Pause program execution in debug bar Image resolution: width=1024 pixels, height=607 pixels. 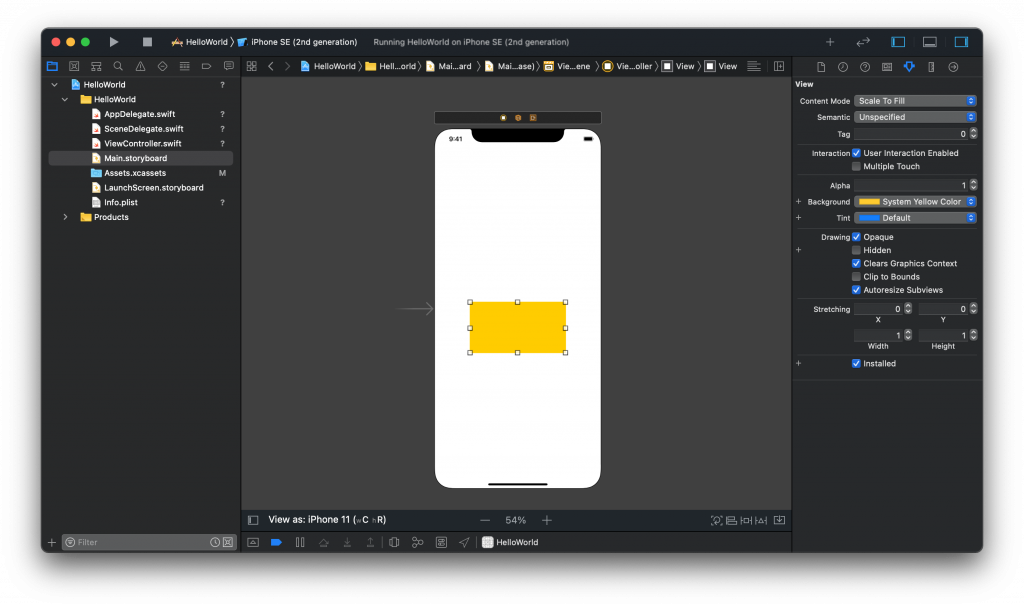point(299,542)
